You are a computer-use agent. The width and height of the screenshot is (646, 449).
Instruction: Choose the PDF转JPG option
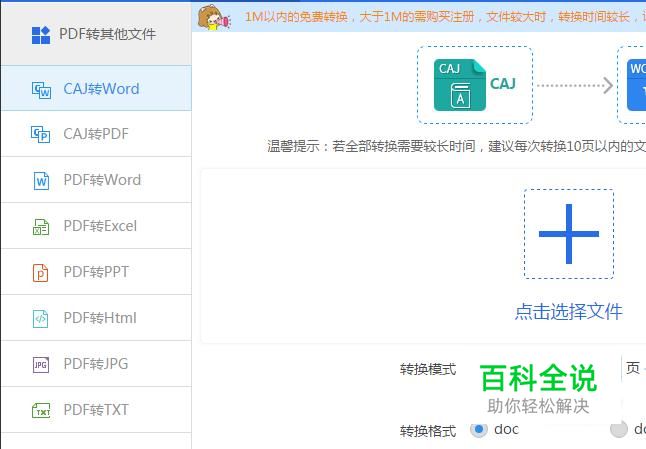[x=96, y=364]
